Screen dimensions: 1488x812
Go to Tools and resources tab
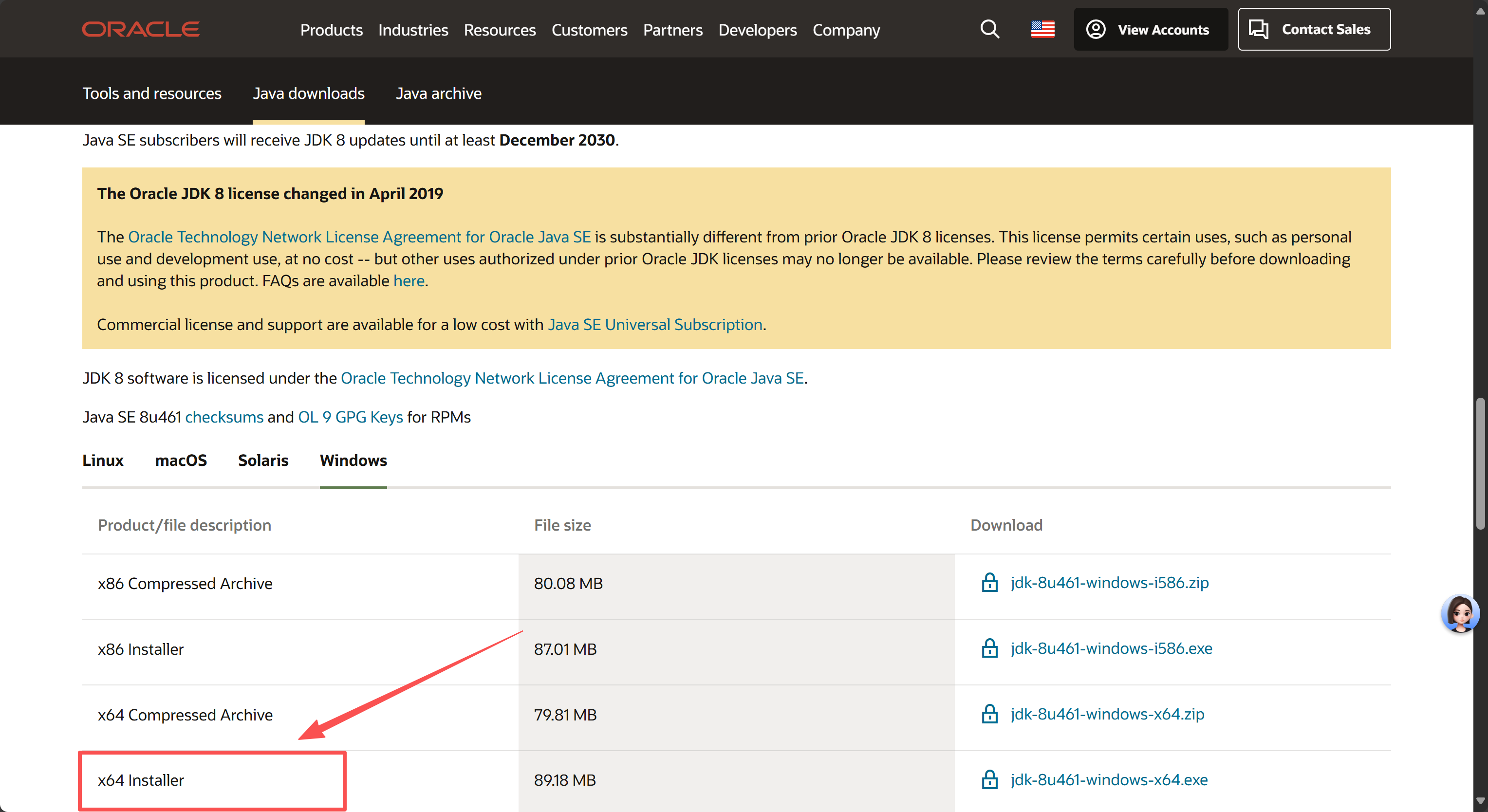pyautogui.click(x=152, y=93)
